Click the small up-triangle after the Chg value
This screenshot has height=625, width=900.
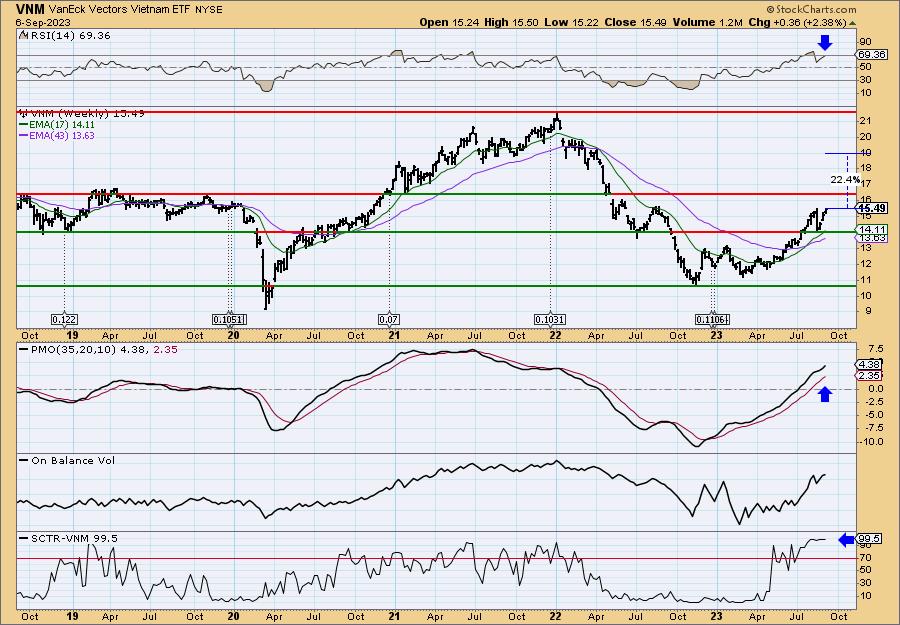tap(852, 23)
